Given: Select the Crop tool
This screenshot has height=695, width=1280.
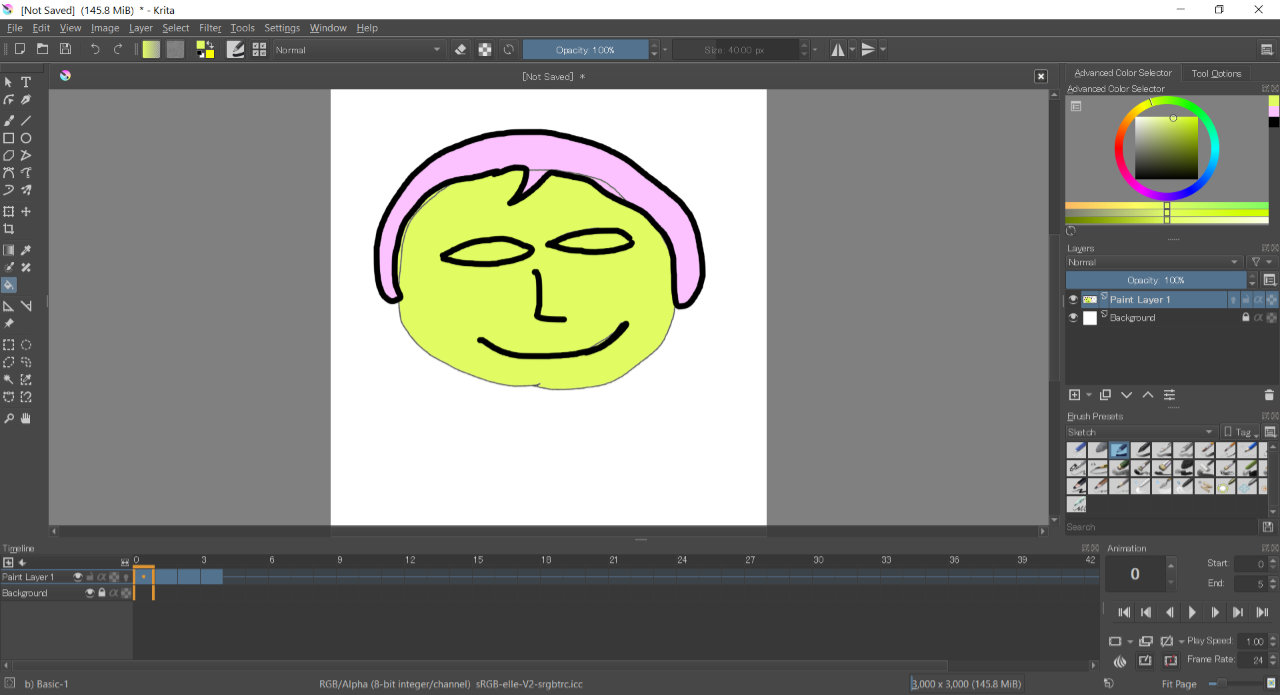Looking at the screenshot, I should tap(9, 229).
